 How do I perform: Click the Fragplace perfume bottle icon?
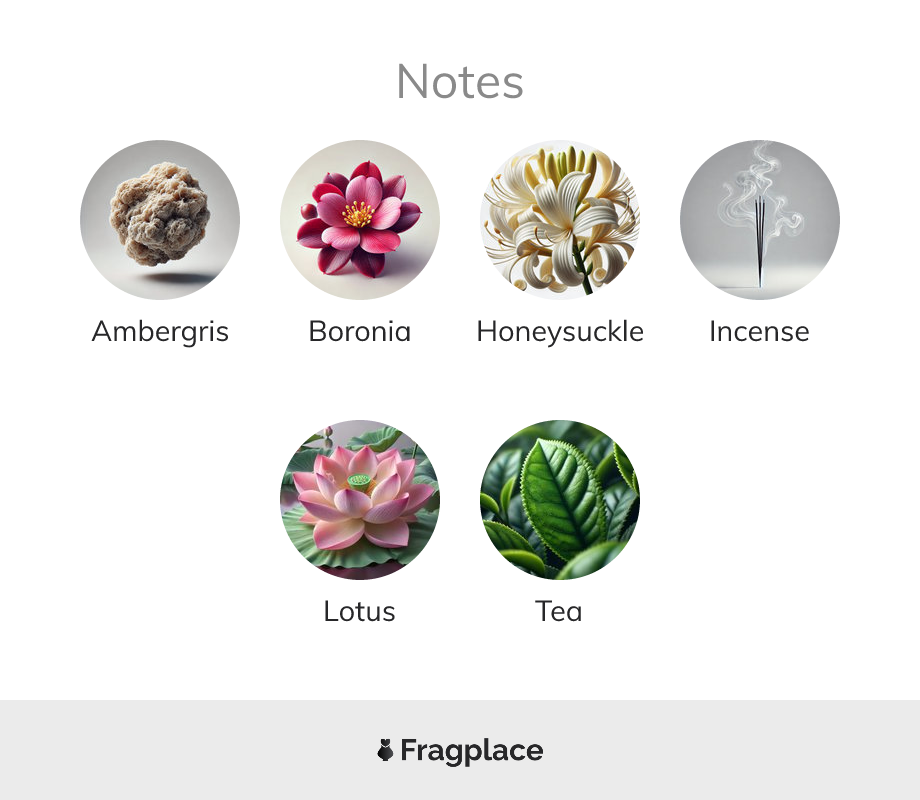tap(385, 750)
